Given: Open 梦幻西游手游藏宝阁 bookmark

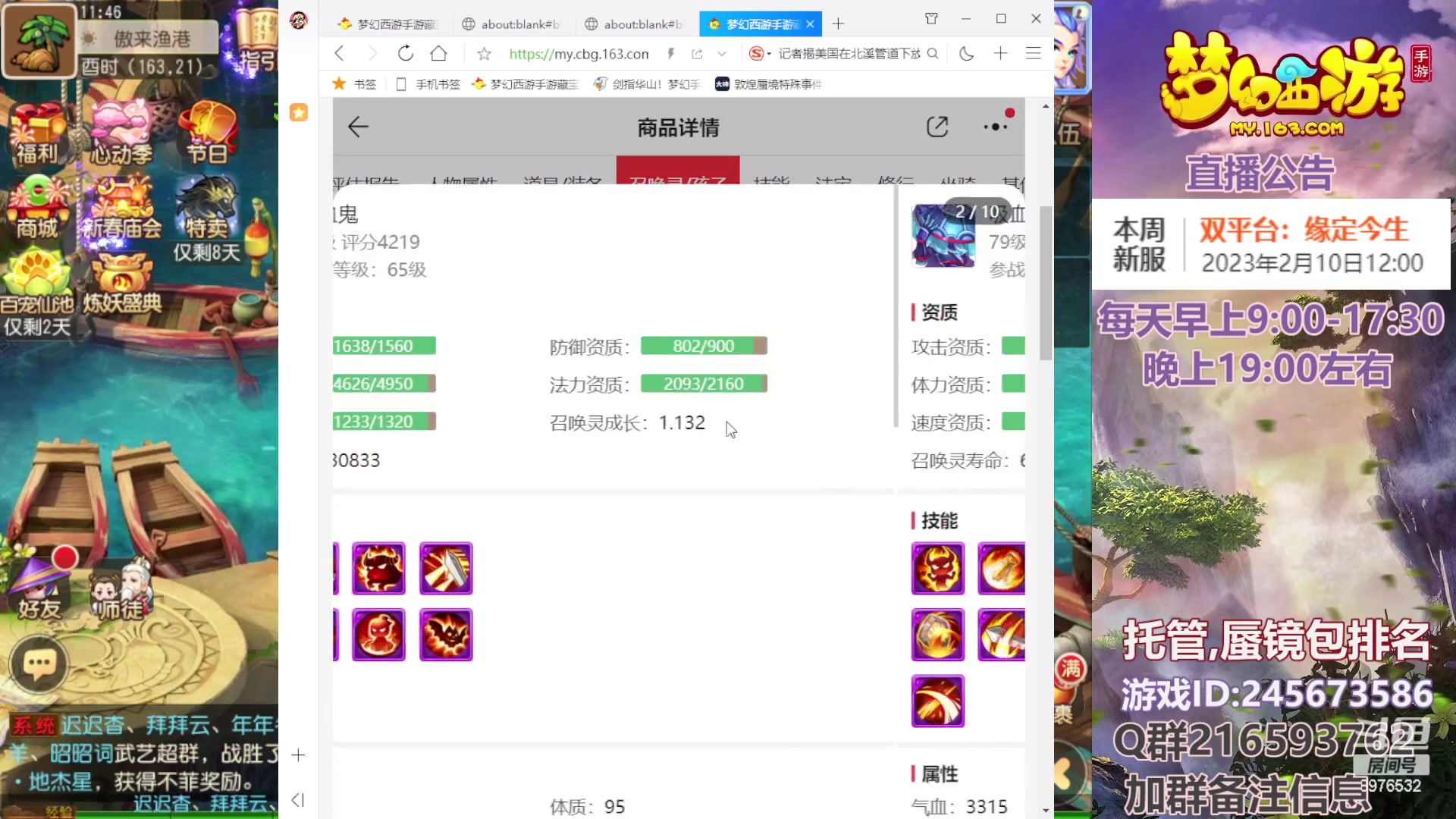Looking at the screenshot, I should [x=525, y=84].
